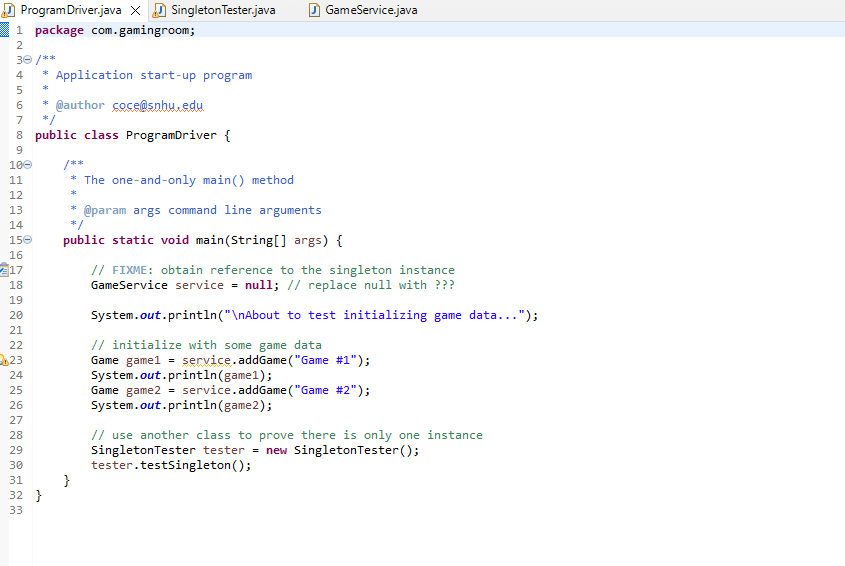845x566 pixels.
Task: Click the warning marker on line 23
Action: [x=4, y=360]
